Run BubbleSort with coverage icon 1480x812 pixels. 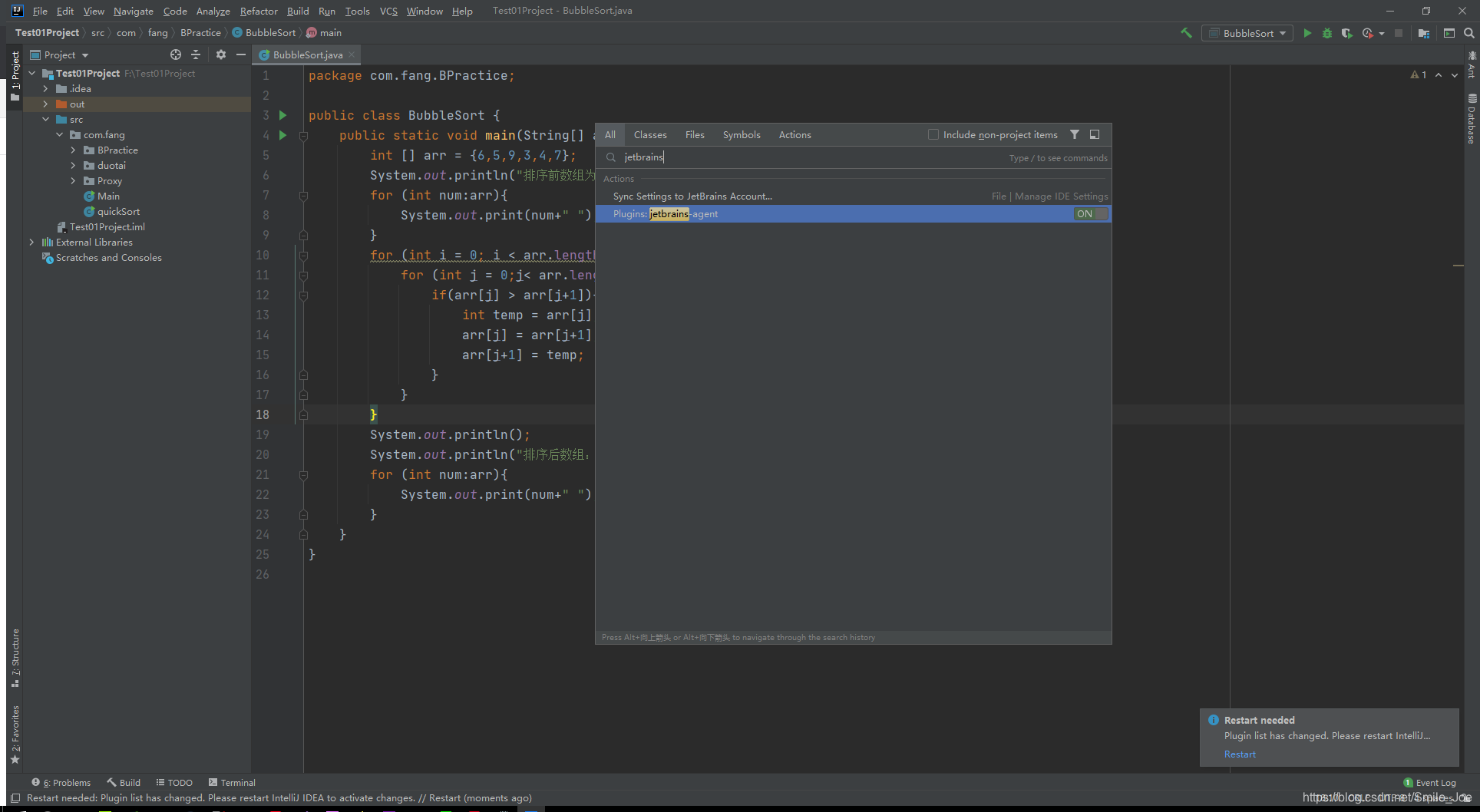point(1346,33)
